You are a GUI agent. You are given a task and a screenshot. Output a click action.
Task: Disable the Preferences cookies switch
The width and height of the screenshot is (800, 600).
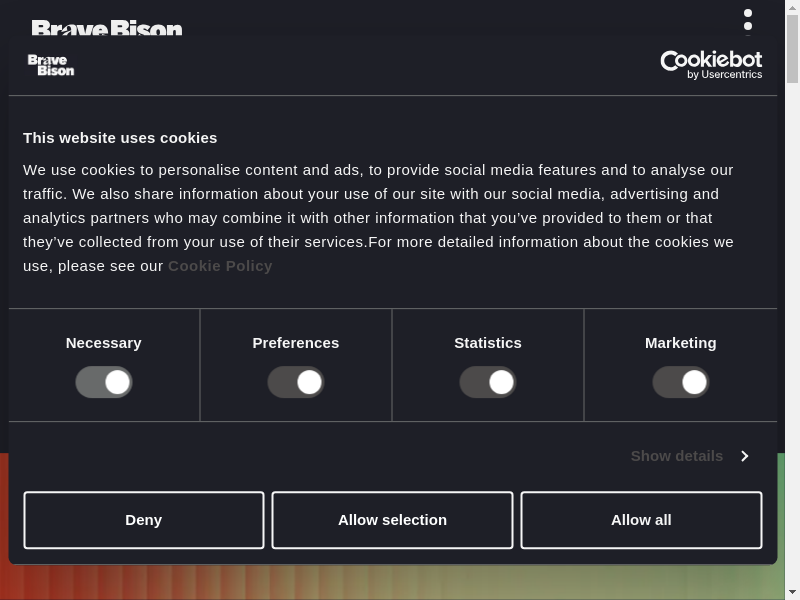tap(296, 382)
